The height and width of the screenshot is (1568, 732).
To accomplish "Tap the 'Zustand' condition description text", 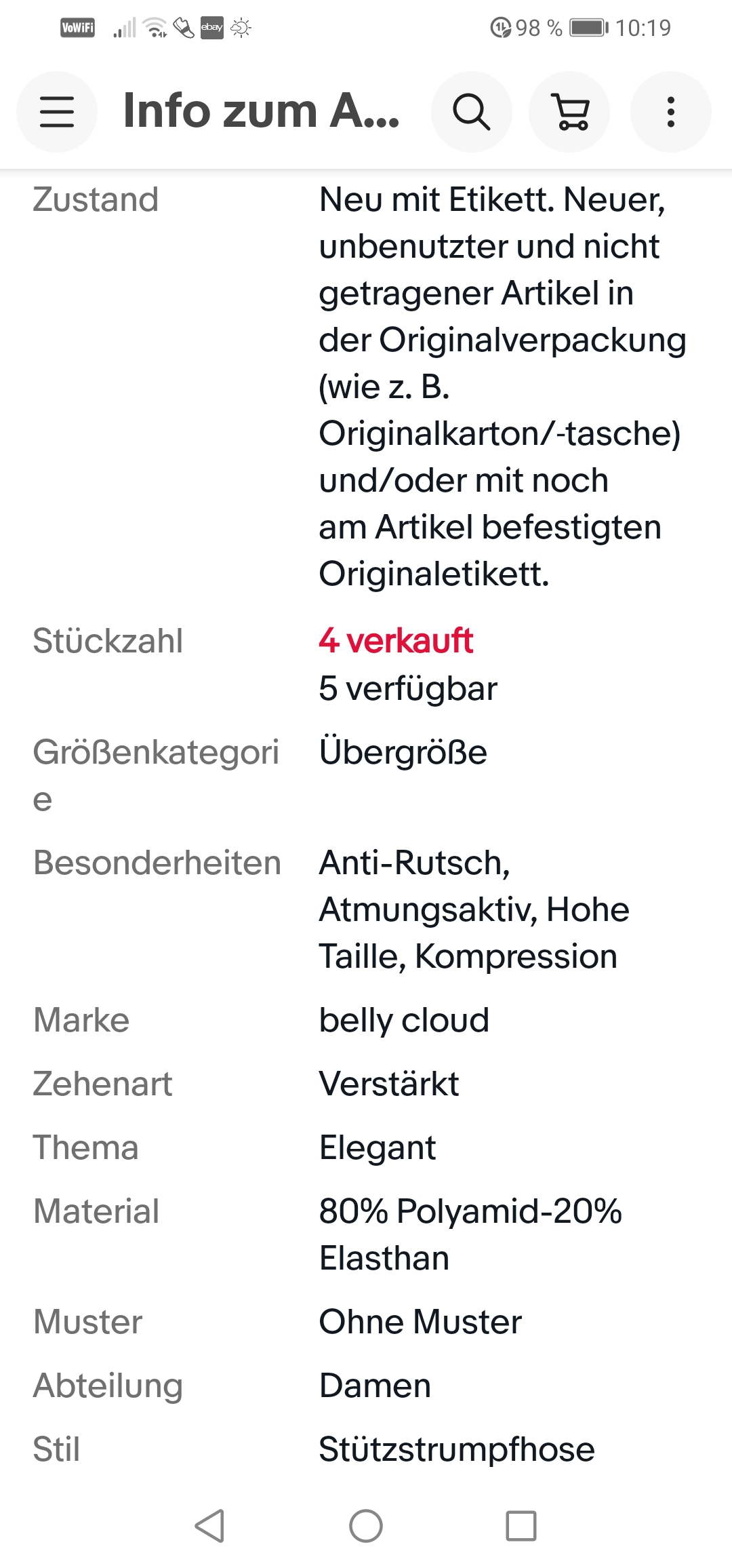I will 502,387.
